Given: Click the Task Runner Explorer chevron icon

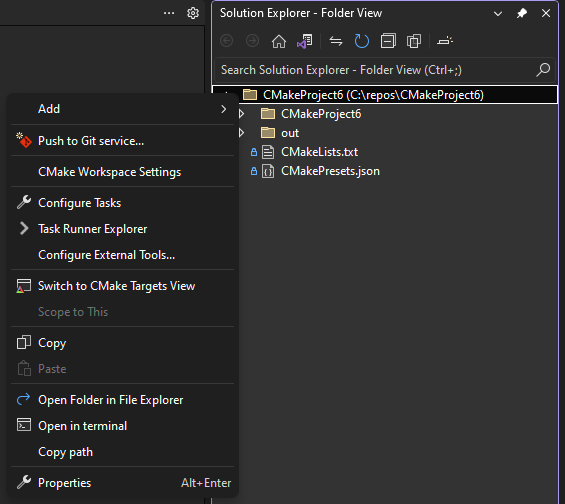Looking at the screenshot, I should coord(24,228).
